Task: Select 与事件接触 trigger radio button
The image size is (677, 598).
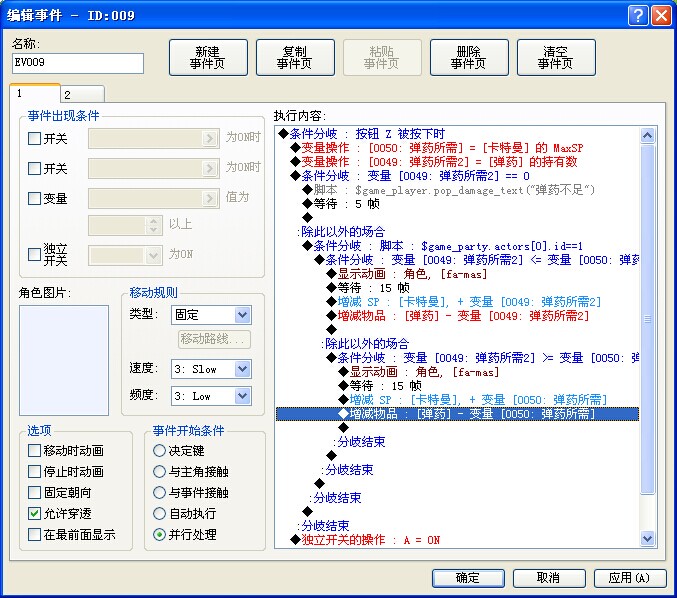Action: point(159,492)
